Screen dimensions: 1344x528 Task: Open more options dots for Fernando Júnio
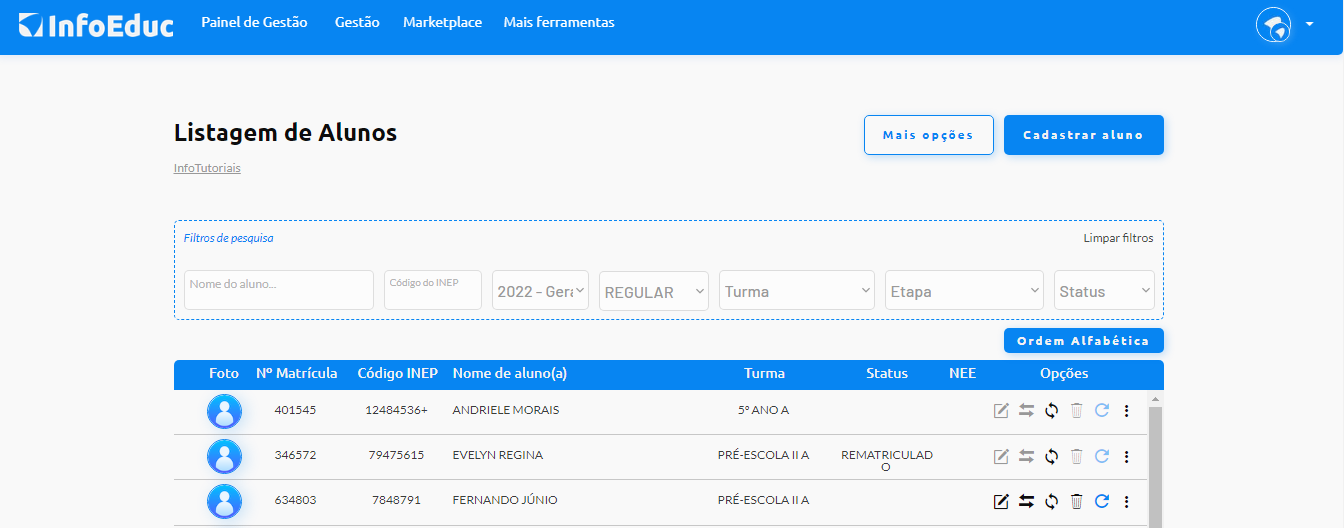[x=1126, y=501]
